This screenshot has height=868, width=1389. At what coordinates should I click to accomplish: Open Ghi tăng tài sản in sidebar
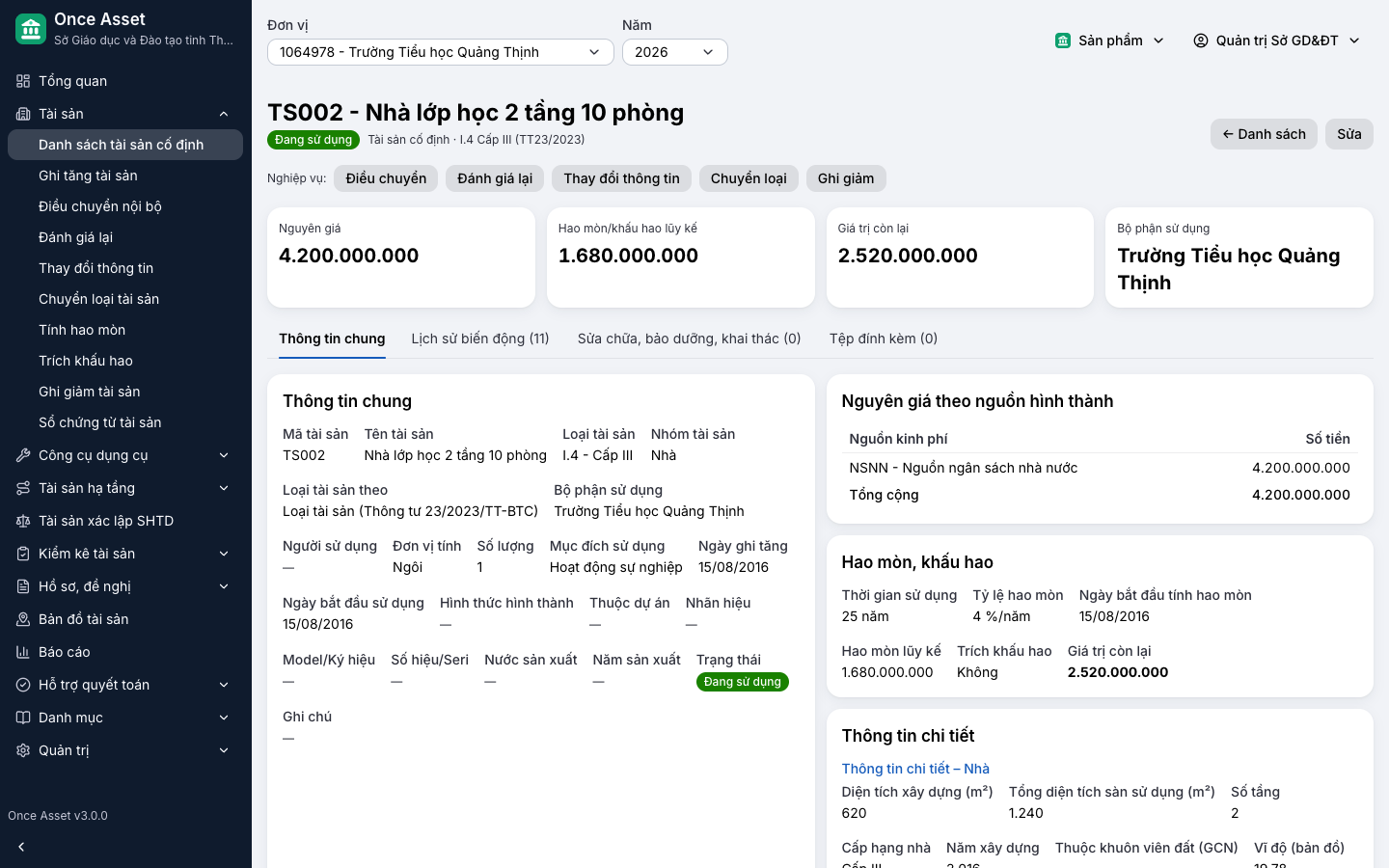[x=125, y=176]
